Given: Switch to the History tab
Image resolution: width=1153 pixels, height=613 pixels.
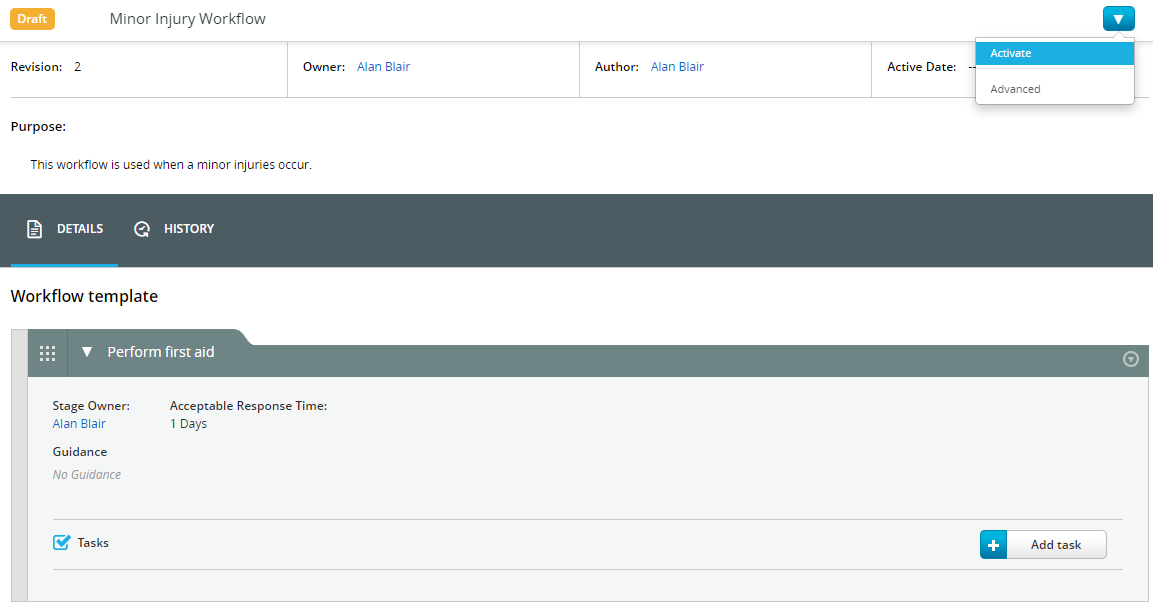Looking at the screenshot, I should click(174, 229).
